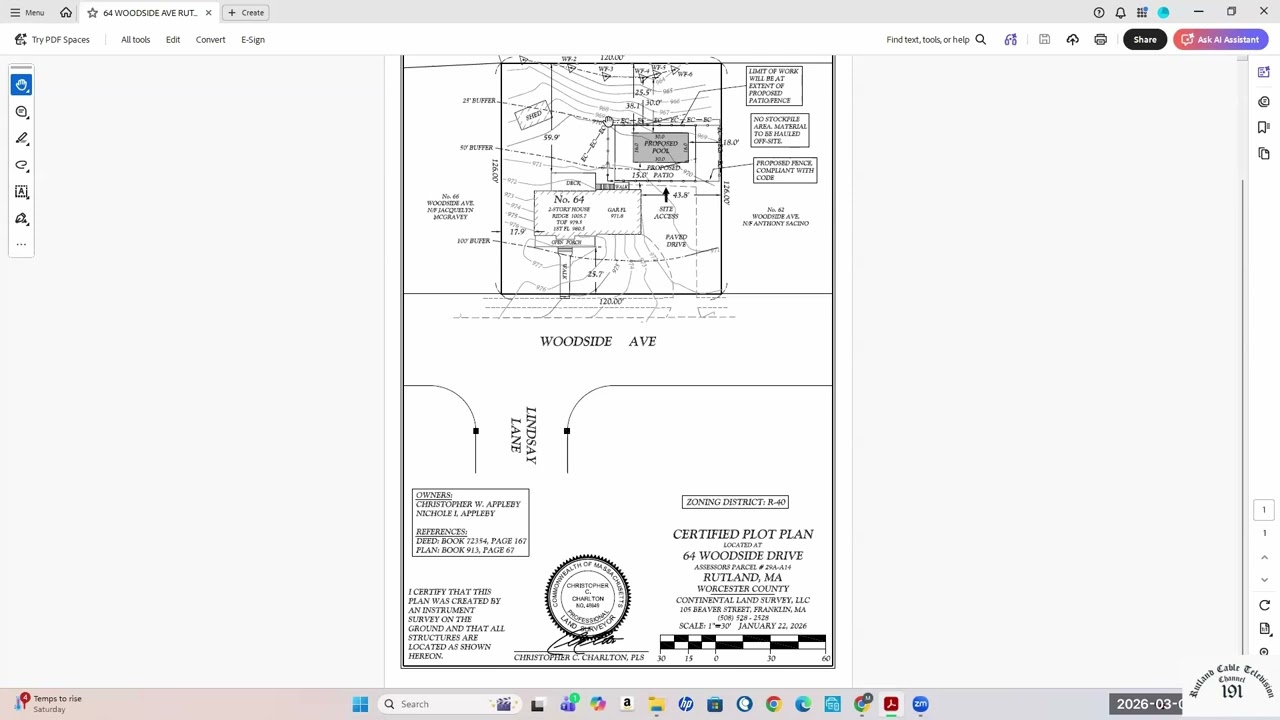Click the CHRISTOPHER C. CHARLTON, PLS signature line
Image resolution: width=1280 pixels, height=720 pixels.
(579, 658)
